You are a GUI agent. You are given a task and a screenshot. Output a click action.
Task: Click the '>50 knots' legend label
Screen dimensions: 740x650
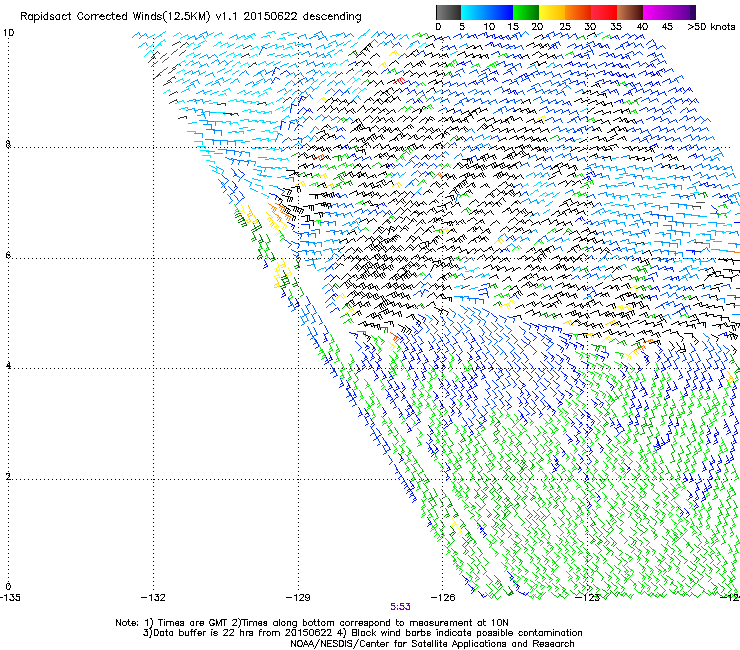tap(711, 27)
